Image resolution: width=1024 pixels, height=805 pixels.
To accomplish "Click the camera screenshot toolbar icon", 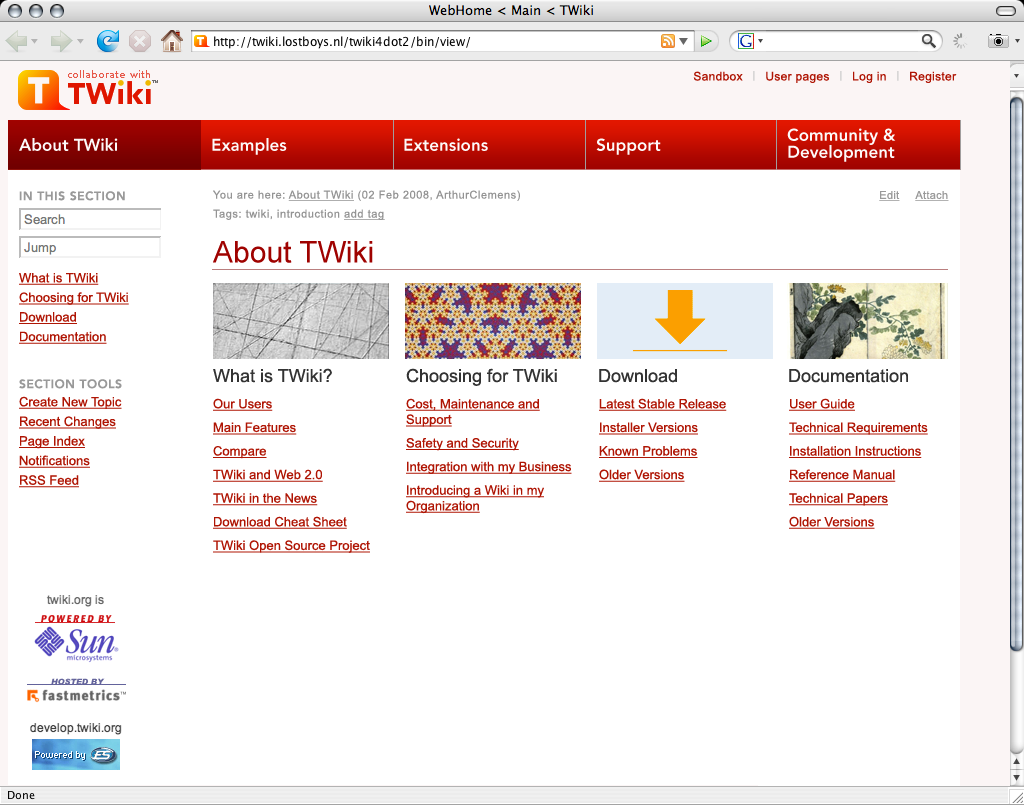I will tap(997, 41).
